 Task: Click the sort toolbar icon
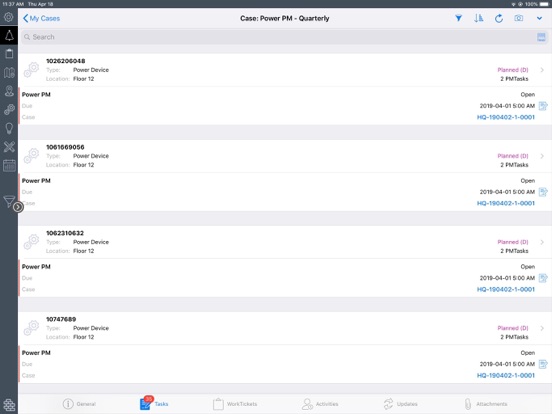[x=478, y=18]
